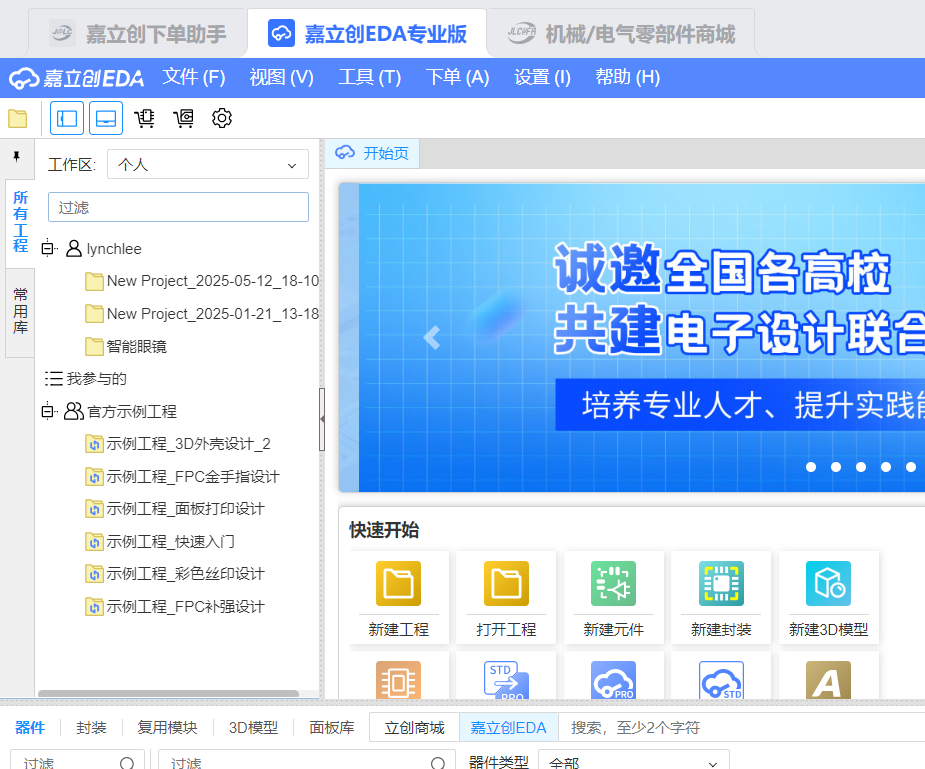The height and width of the screenshot is (769, 925).
Task: Select 嘉立创EDA library source
Action: pos(508,728)
